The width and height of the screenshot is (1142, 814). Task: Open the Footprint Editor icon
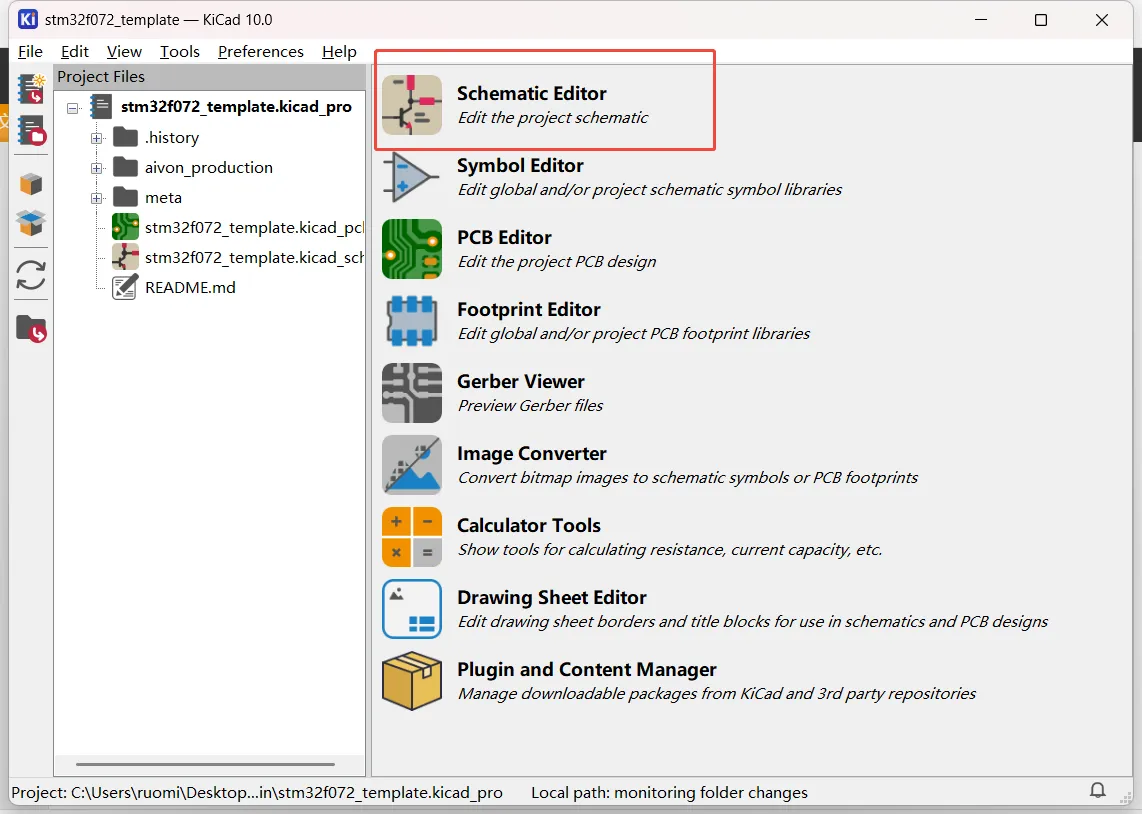(411, 321)
